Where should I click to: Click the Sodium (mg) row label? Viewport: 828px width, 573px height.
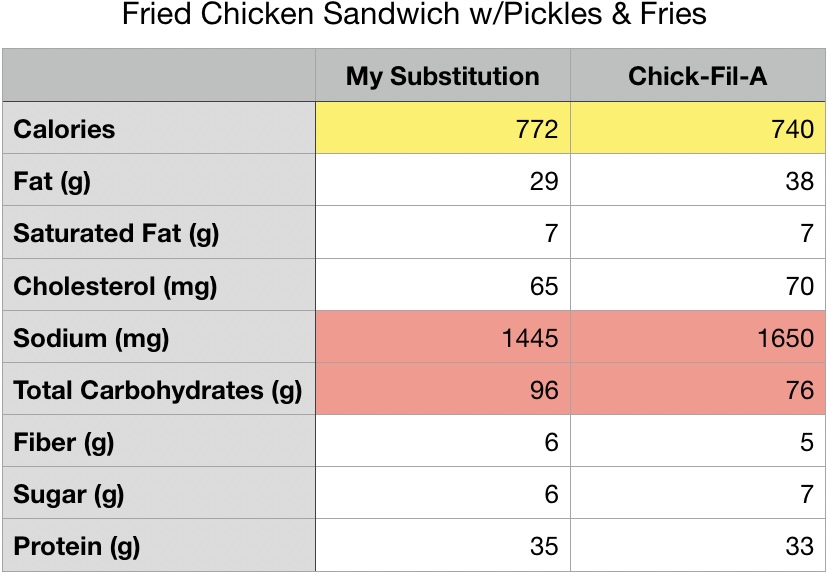(x=91, y=338)
